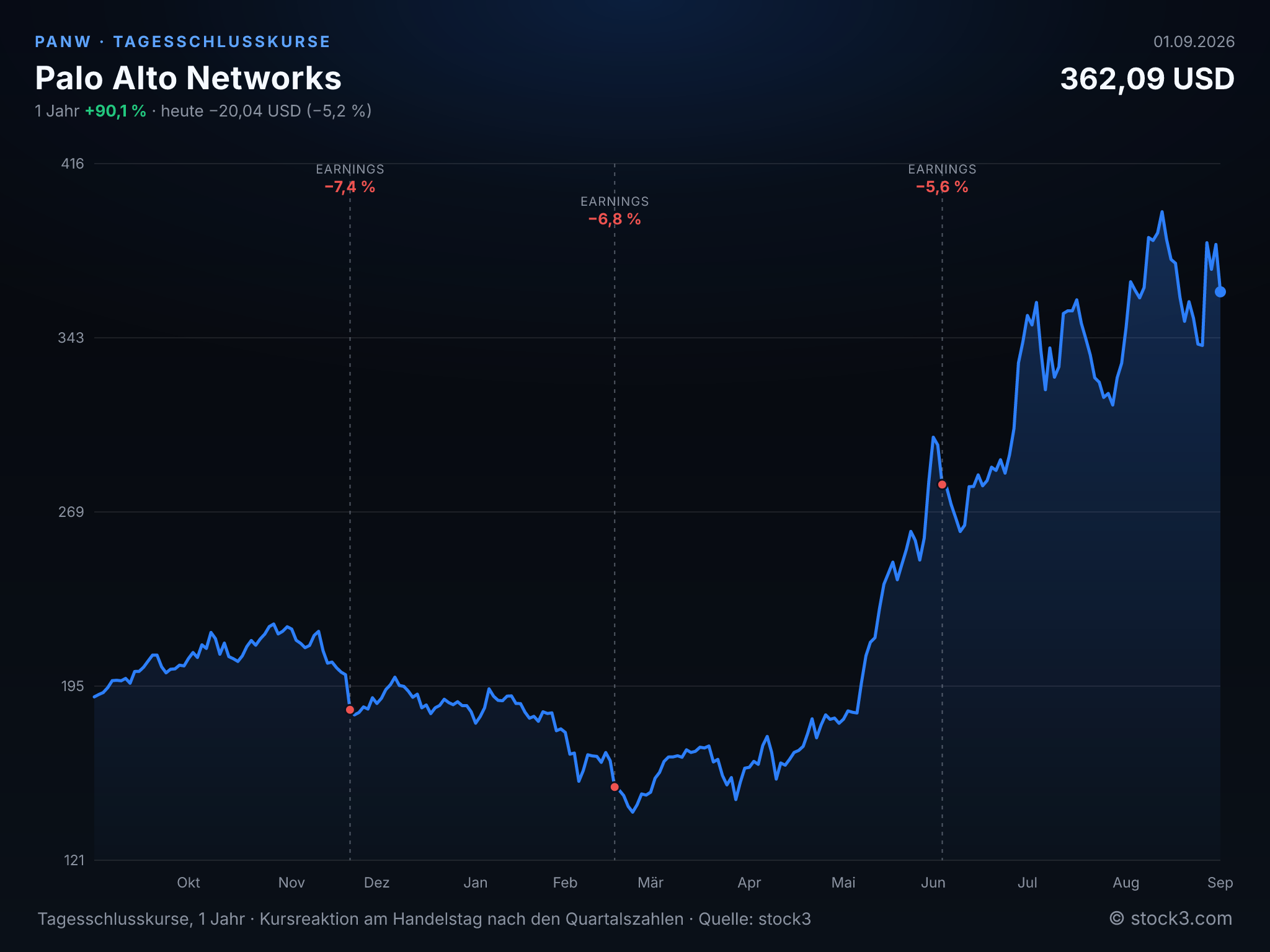
Task: Click the x-axis label 'Nov'
Action: tap(291, 883)
